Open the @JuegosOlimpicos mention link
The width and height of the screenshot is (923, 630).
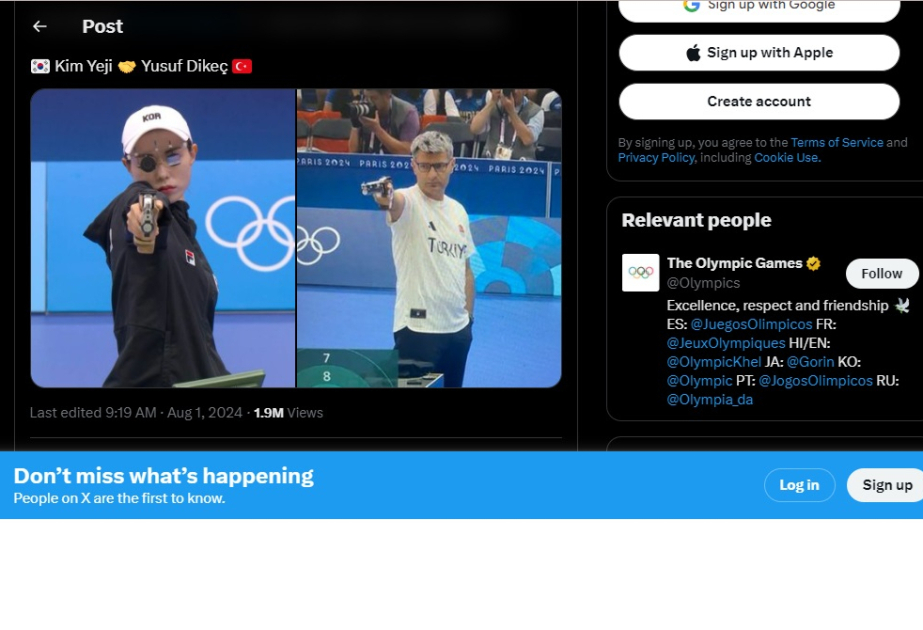click(751, 324)
